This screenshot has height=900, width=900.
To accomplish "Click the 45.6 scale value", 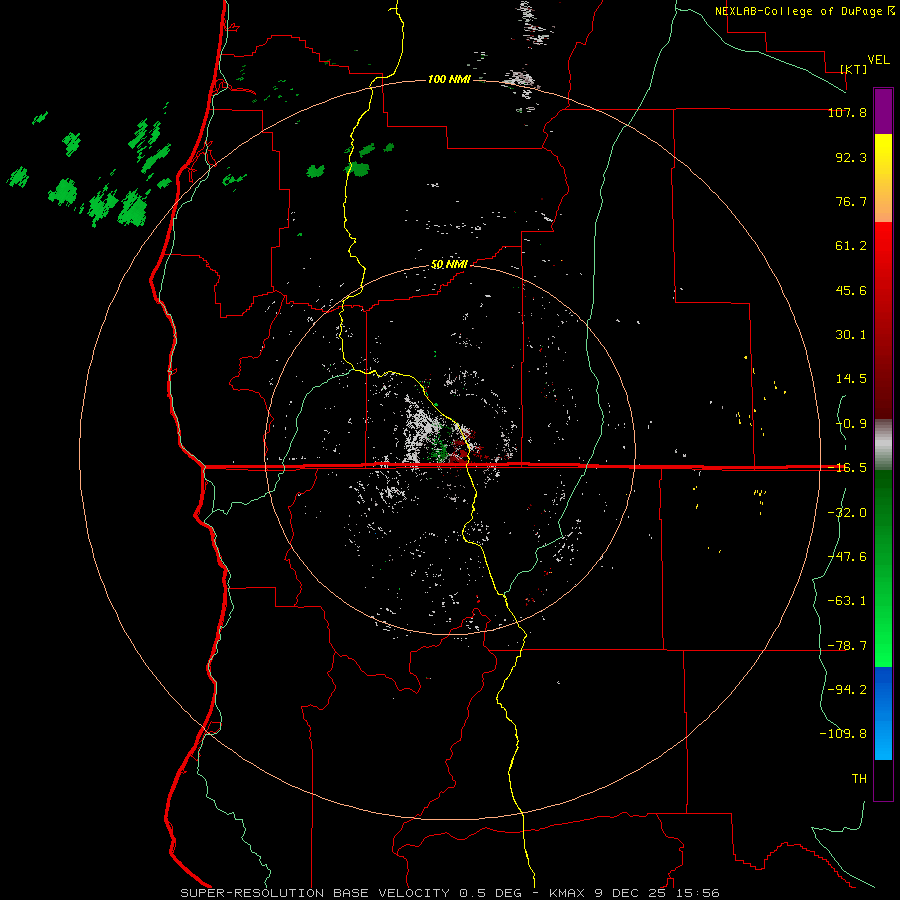I will tap(851, 290).
